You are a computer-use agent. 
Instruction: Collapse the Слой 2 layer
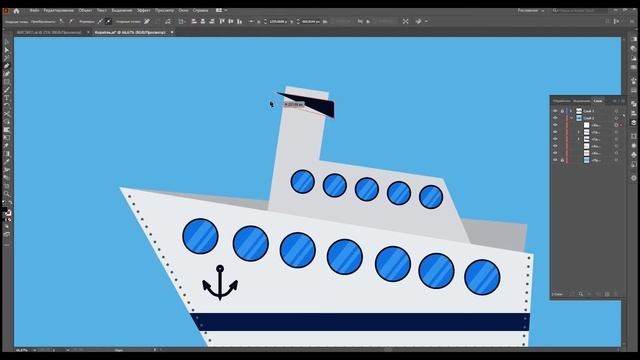coord(571,118)
